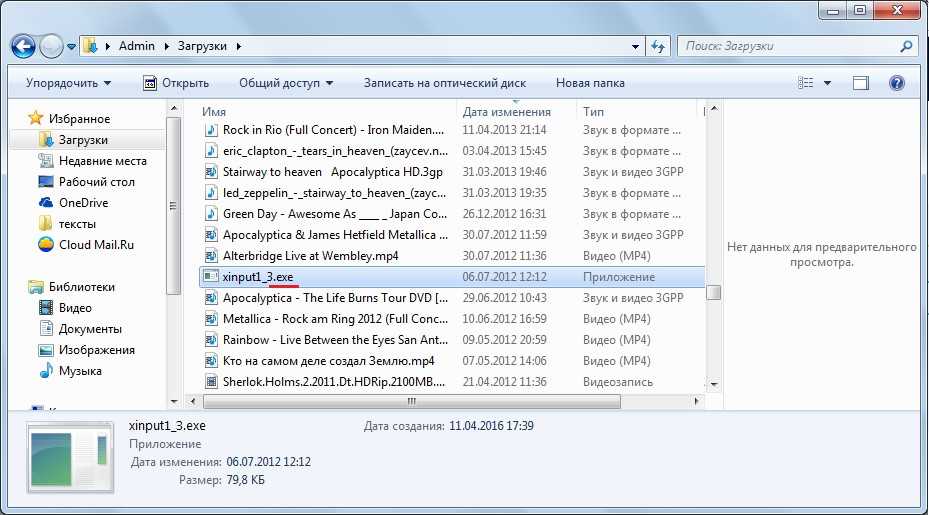Click the Открыть toolbar button

[x=176, y=83]
